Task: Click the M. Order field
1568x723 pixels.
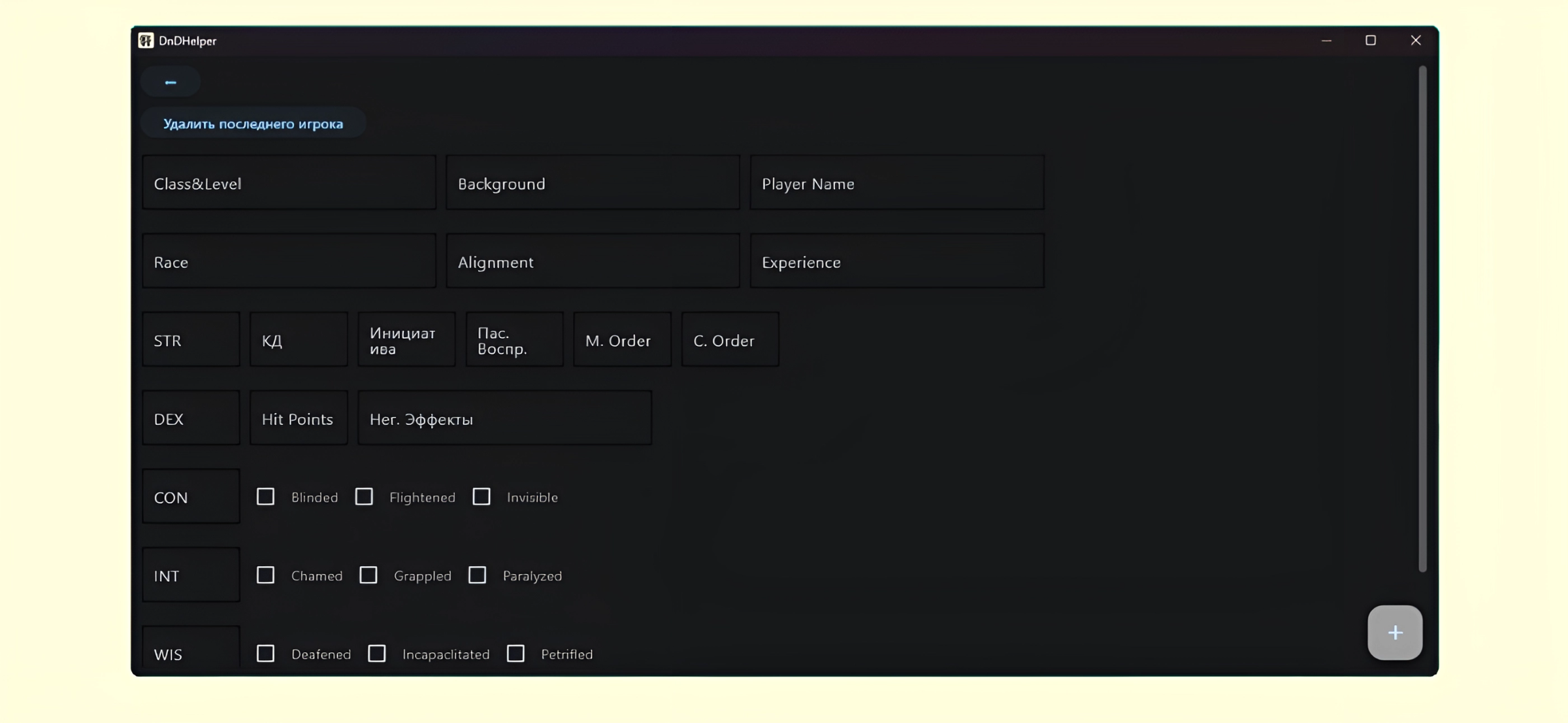Action: [x=622, y=340]
